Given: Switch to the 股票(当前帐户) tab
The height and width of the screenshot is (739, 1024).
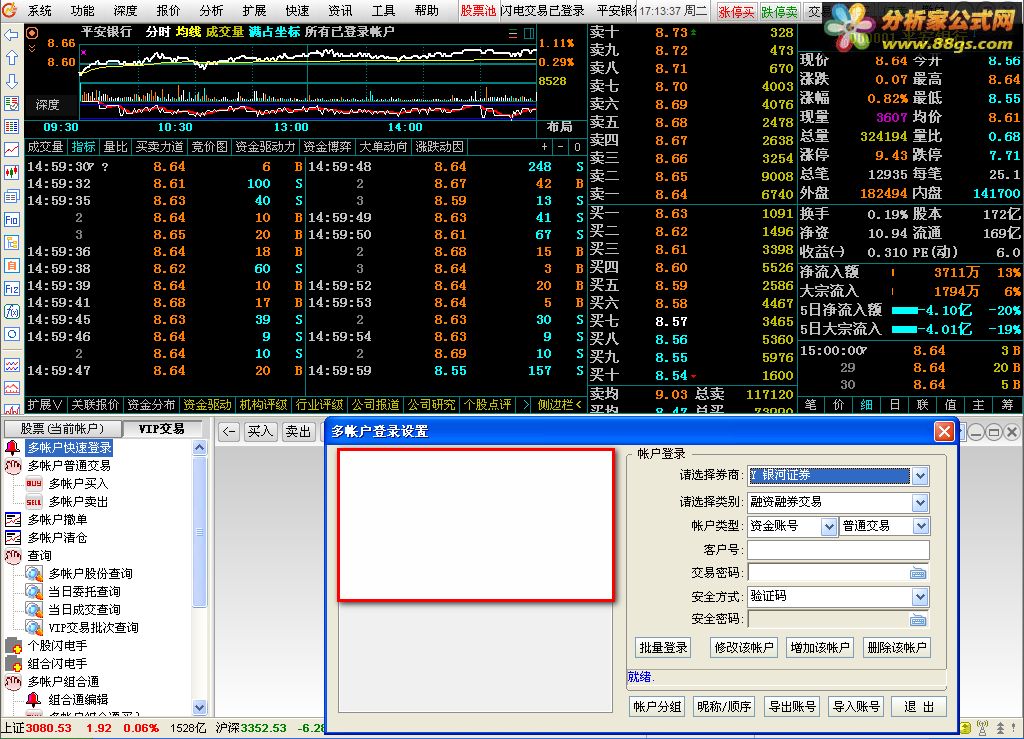Looking at the screenshot, I should [x=62, y=429].
